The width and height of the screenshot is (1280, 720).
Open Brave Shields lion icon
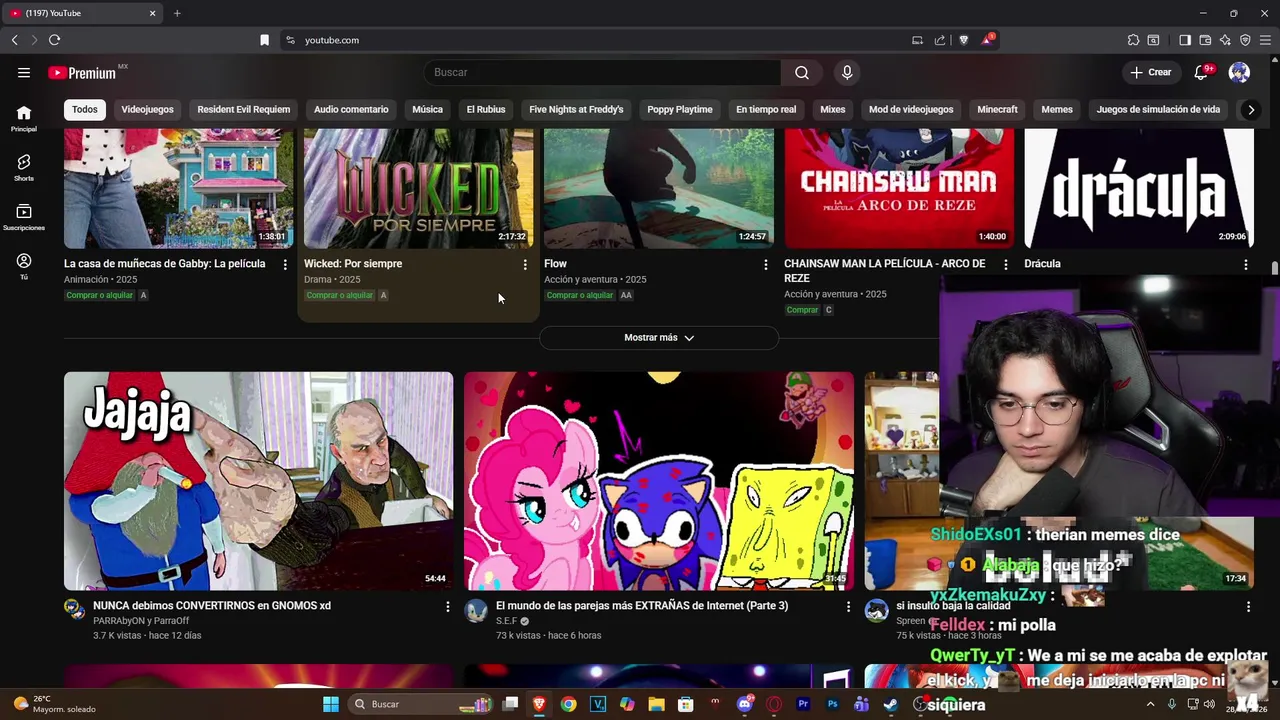click(x=964, y=40)
